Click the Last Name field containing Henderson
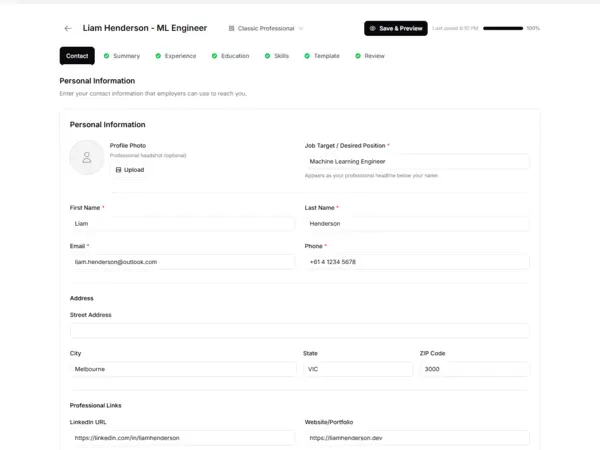 (x=417, y=223)
